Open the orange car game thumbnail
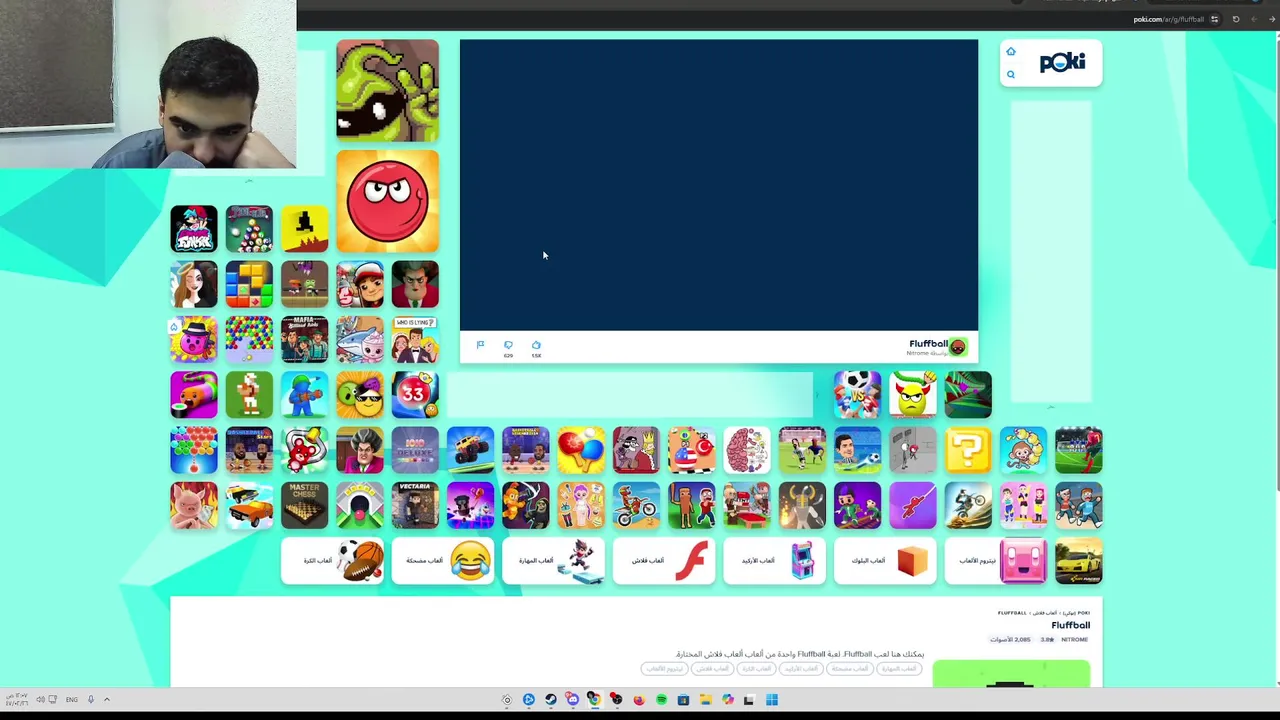 [249, 506]
